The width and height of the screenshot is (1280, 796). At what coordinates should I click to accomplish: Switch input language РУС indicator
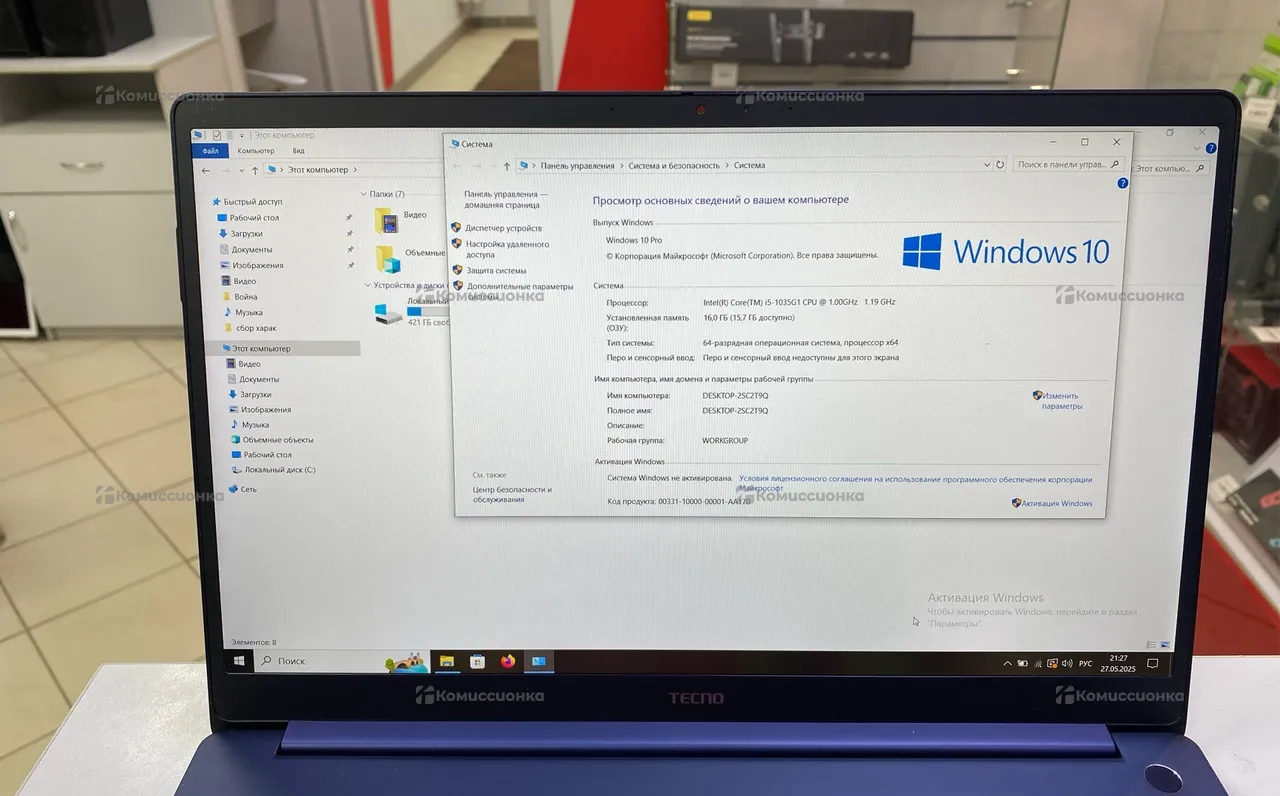(1085, 663)
